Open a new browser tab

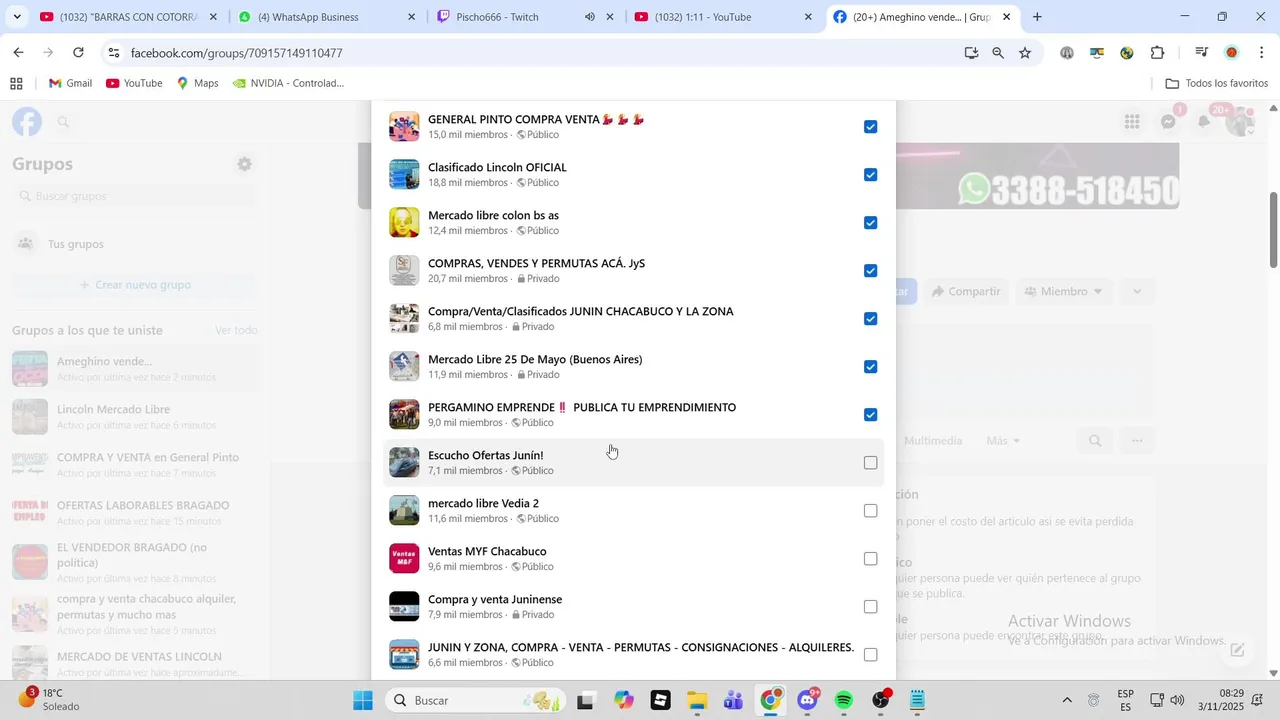coord(1037,17)
